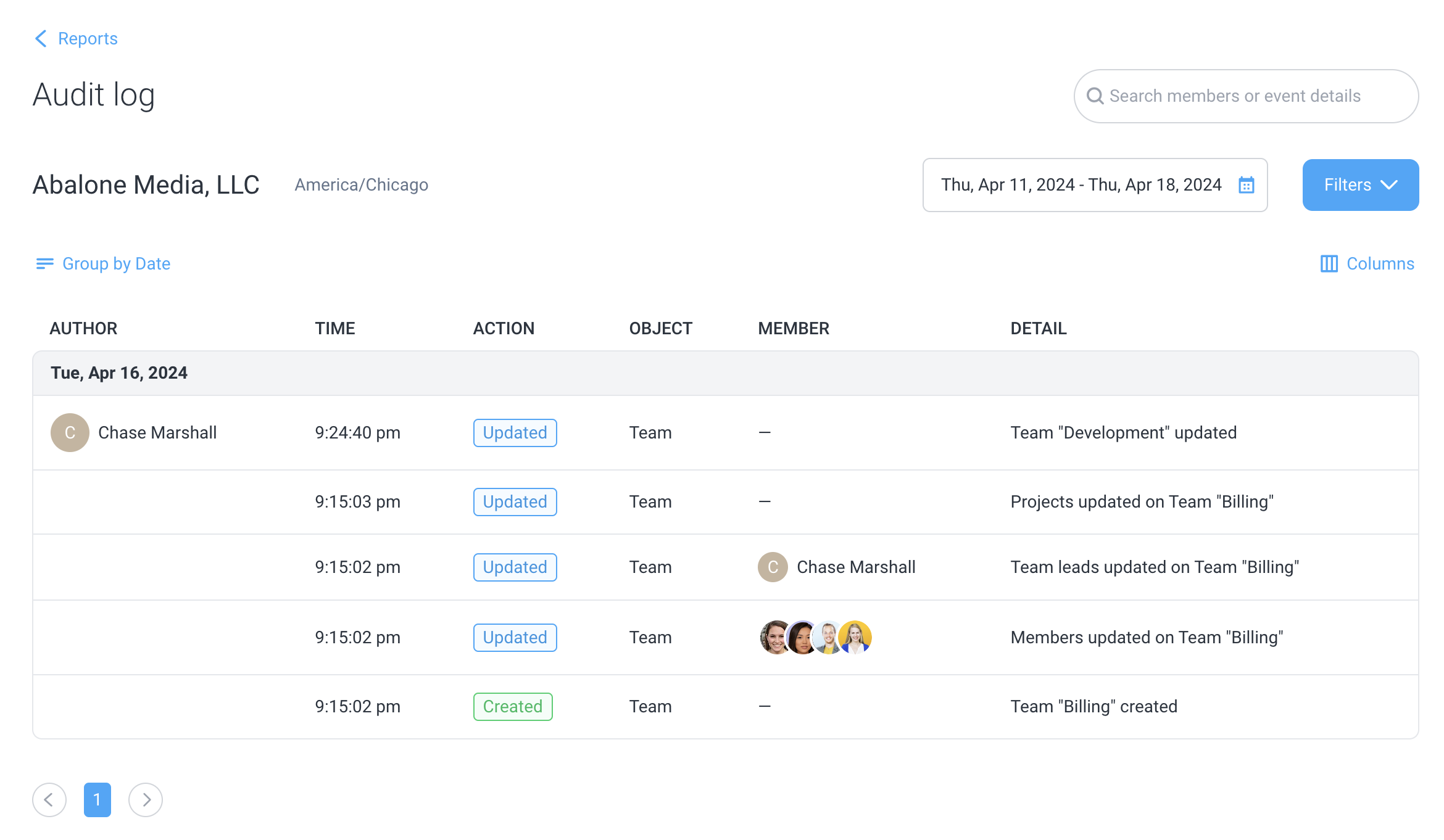Viewport: 1444px width, 840px height.
Task: Click Team object in the Created row
Action: pyautogui.click(x=650, y=707)
